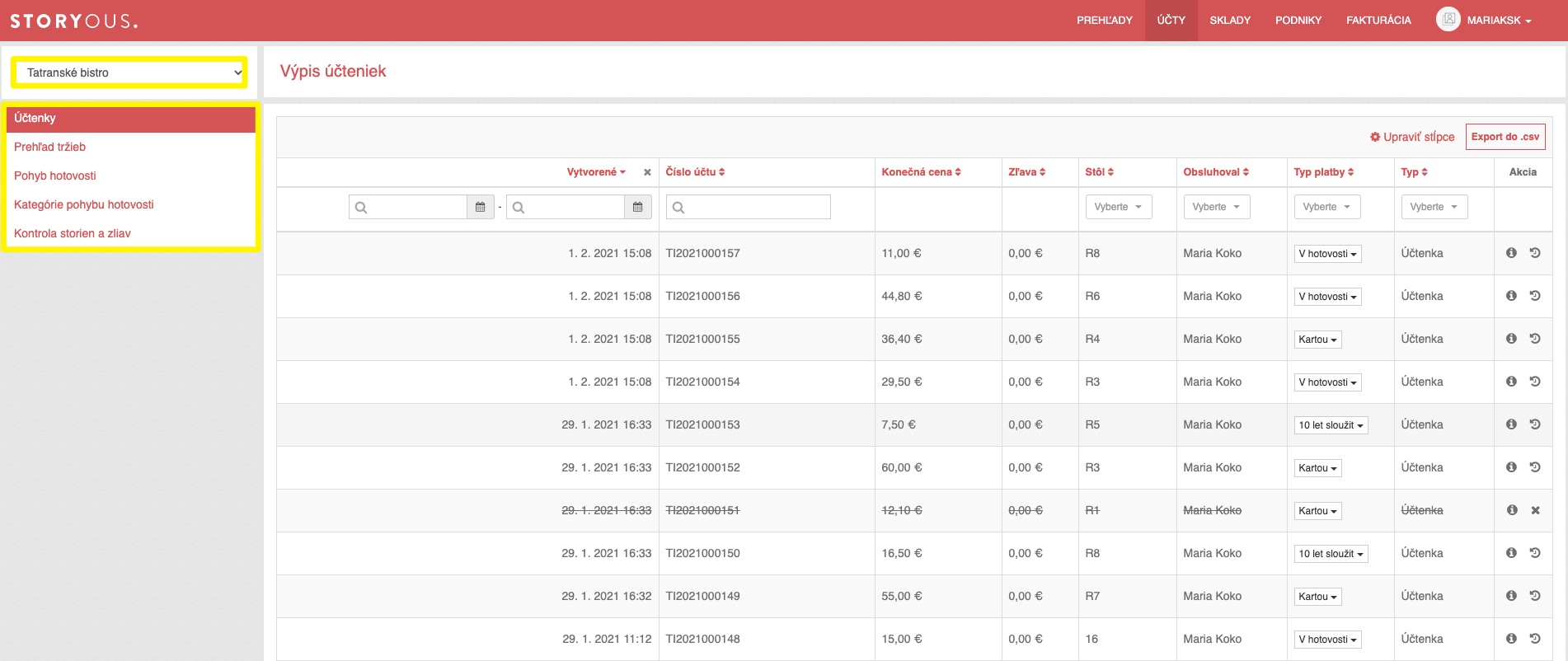The image size is (1568, 661).
Task: Open info for receipt TI2021000149
Action: (1511, 596)
